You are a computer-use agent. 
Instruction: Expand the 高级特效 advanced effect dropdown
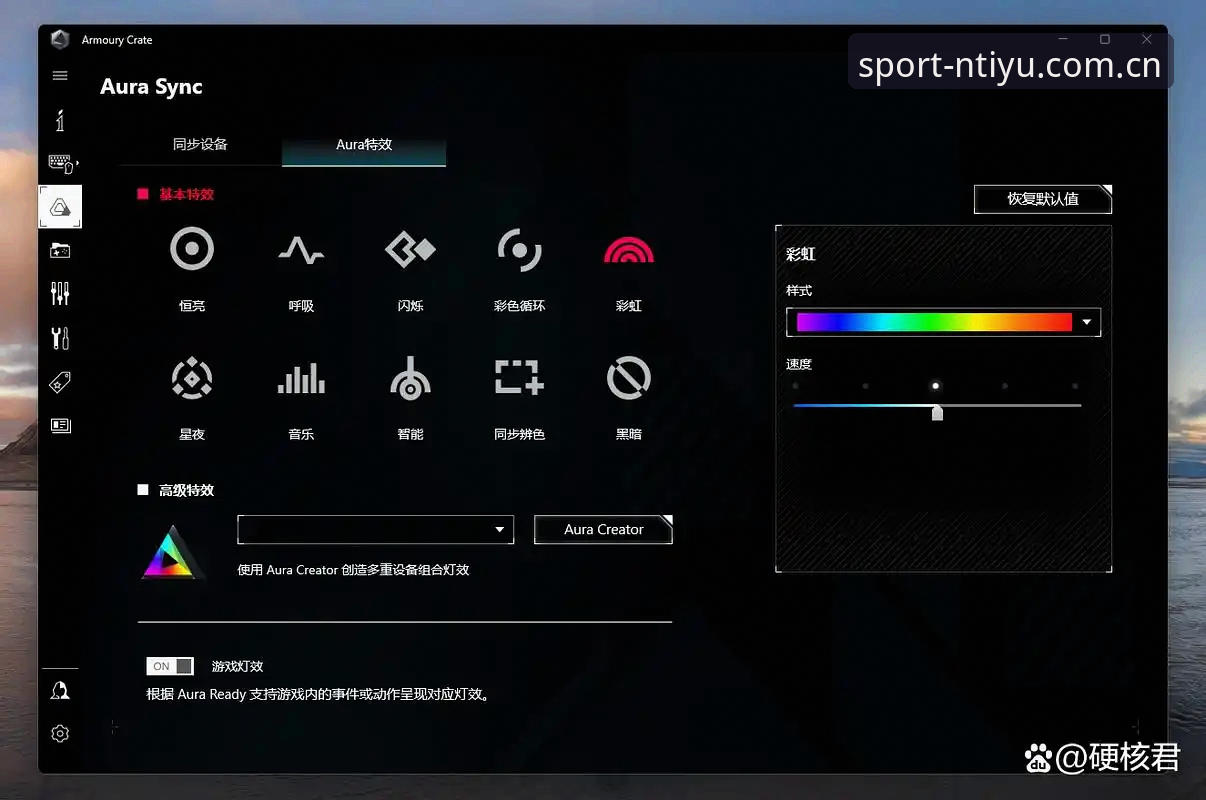tap(376, 530)
